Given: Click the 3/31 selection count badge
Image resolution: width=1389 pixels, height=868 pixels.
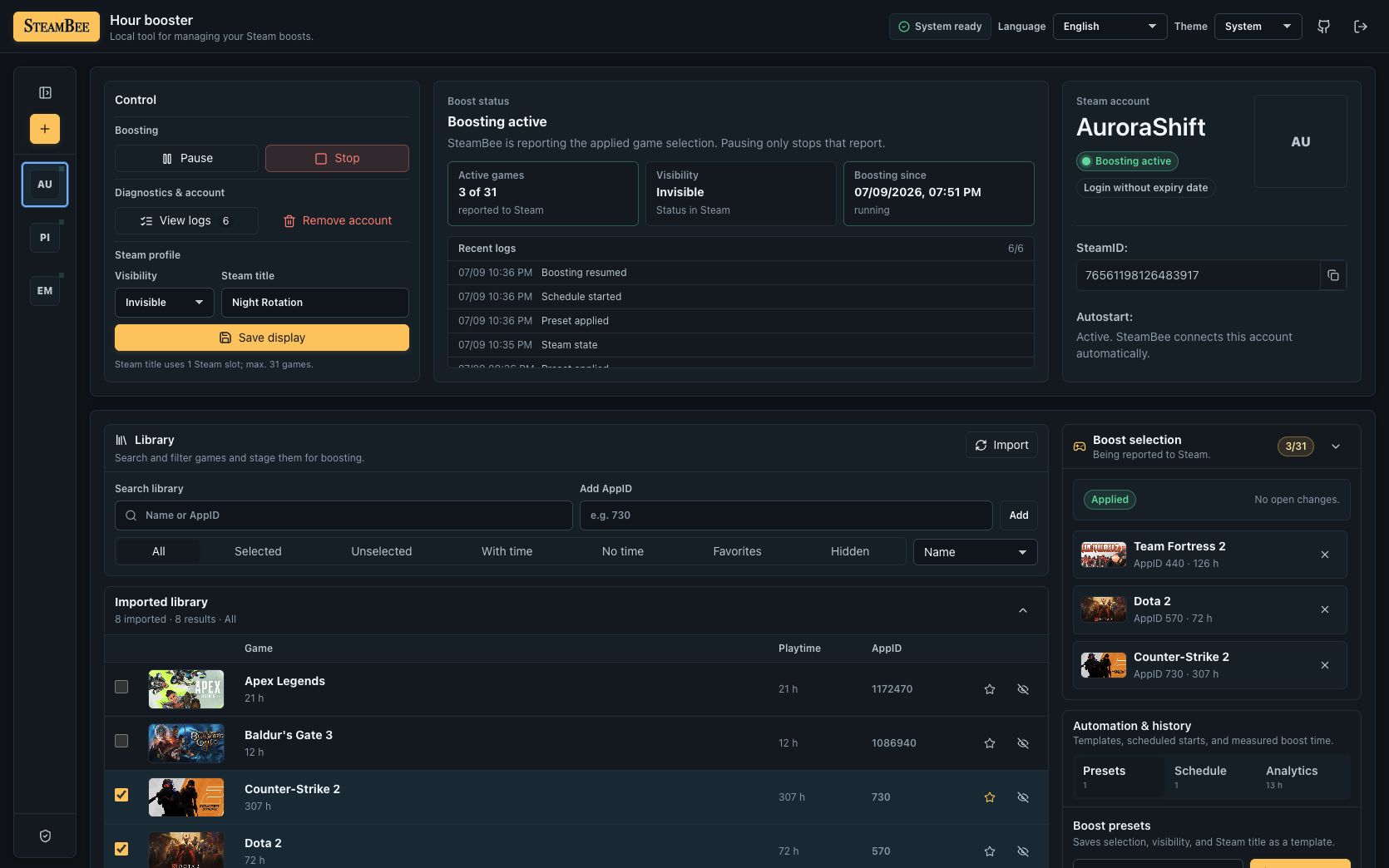Looking at the screenshot, I should [1296, 446].
